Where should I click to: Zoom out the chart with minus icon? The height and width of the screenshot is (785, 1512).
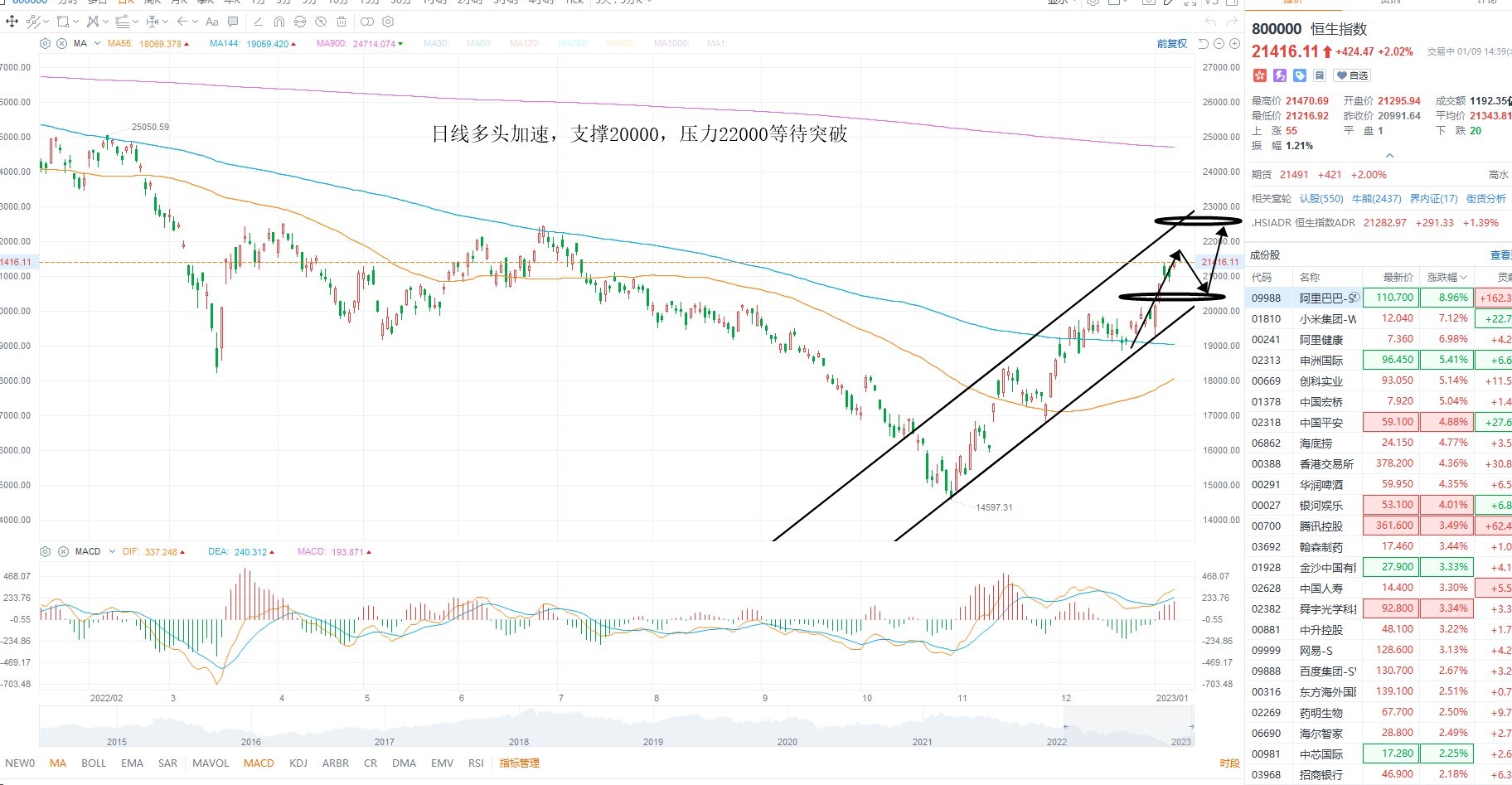coord(1219,43)
